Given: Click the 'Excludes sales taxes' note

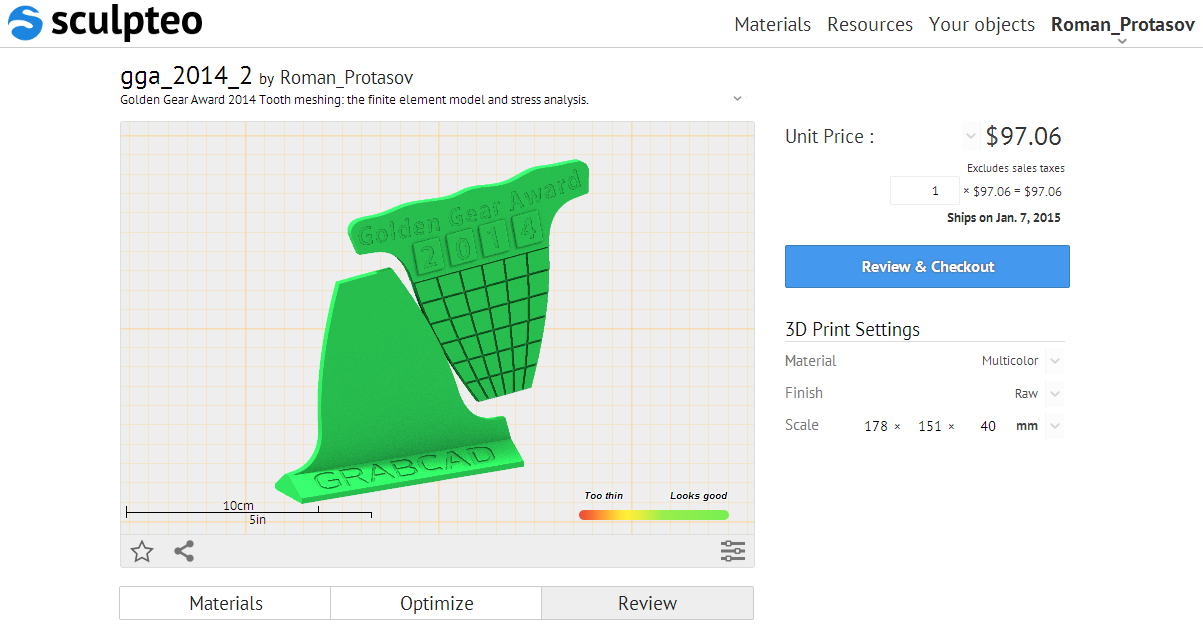Looking at the screenshot, I should point(1016,168).
